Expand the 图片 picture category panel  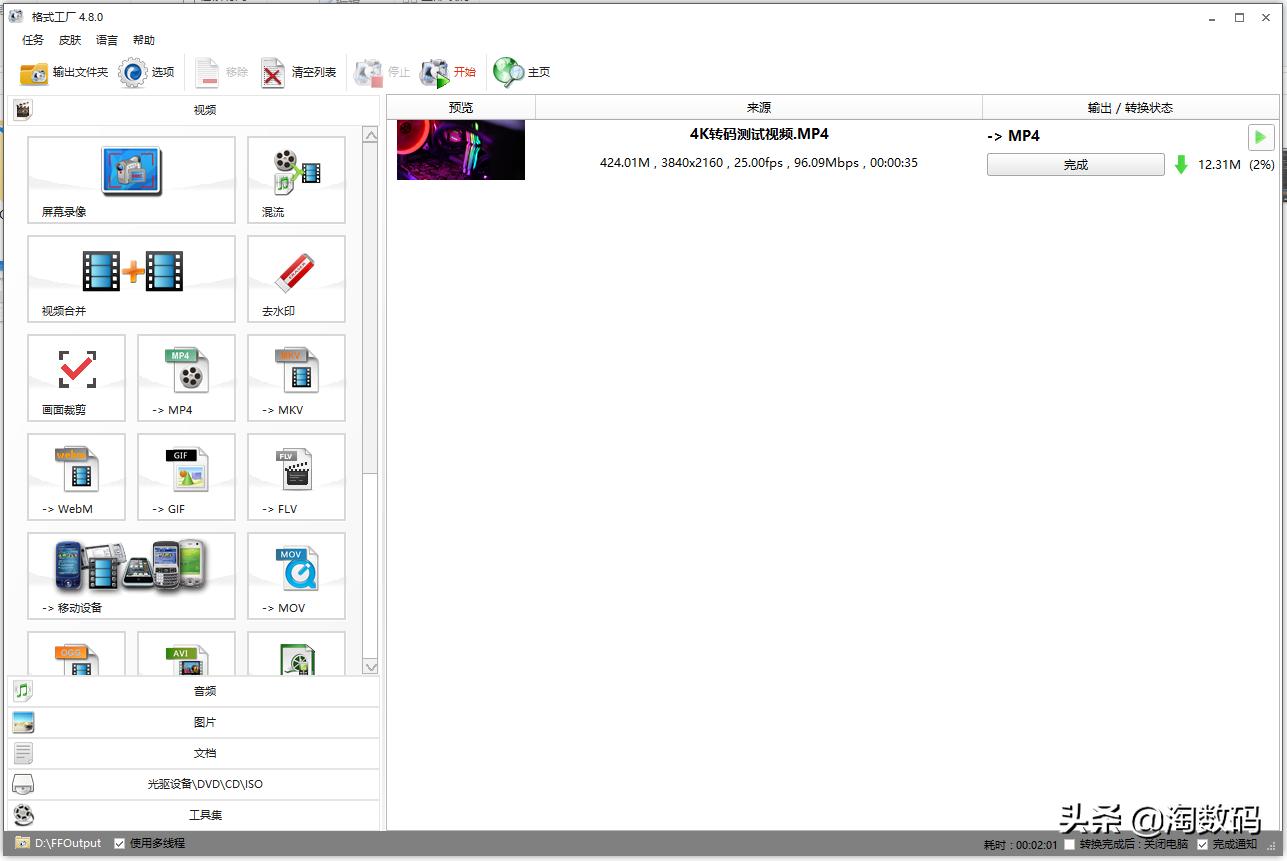point(204,722)
